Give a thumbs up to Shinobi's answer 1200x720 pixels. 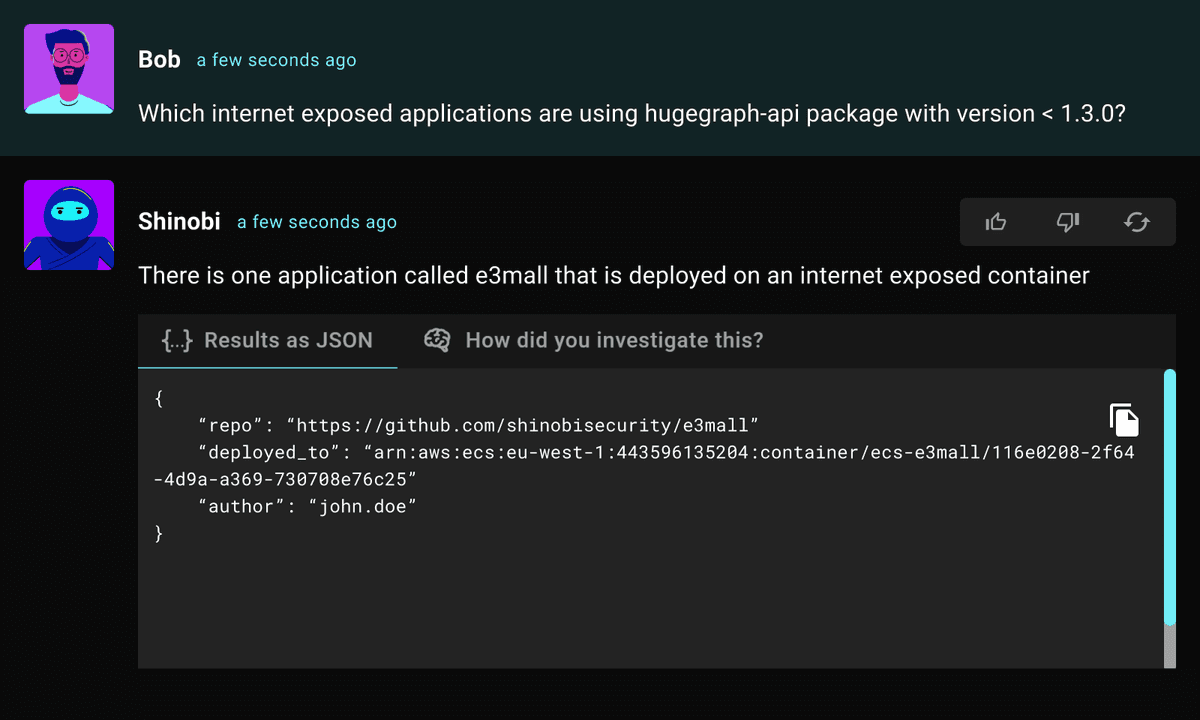996,222
